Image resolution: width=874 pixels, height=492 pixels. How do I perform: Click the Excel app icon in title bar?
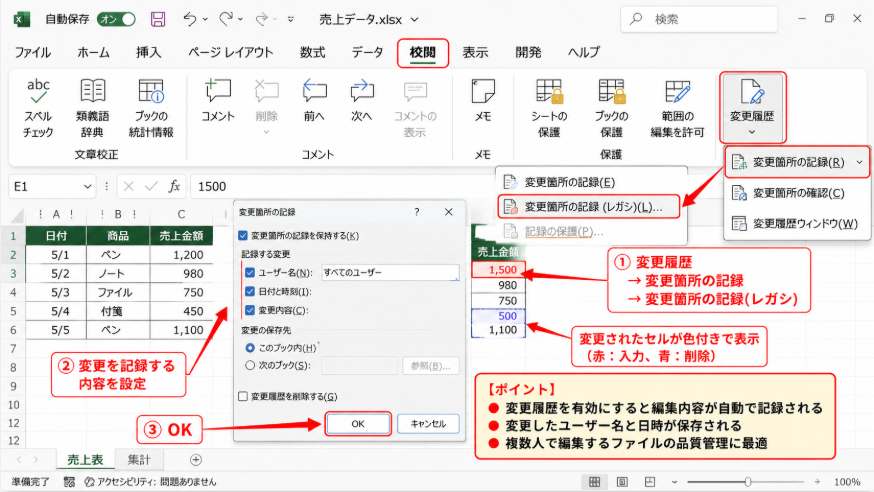[x=21, y=20]
